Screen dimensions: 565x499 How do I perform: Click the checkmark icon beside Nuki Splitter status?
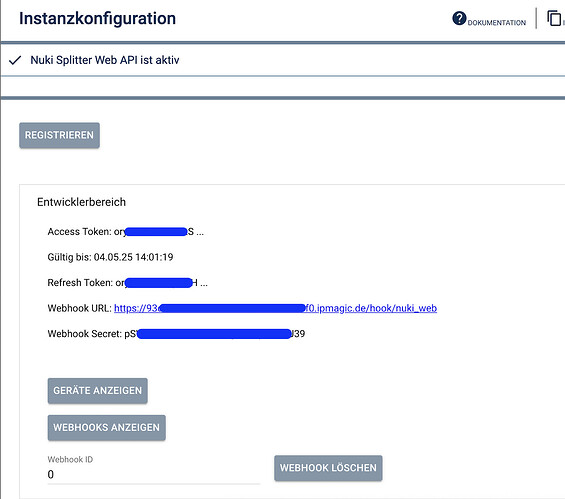point(15,60)
